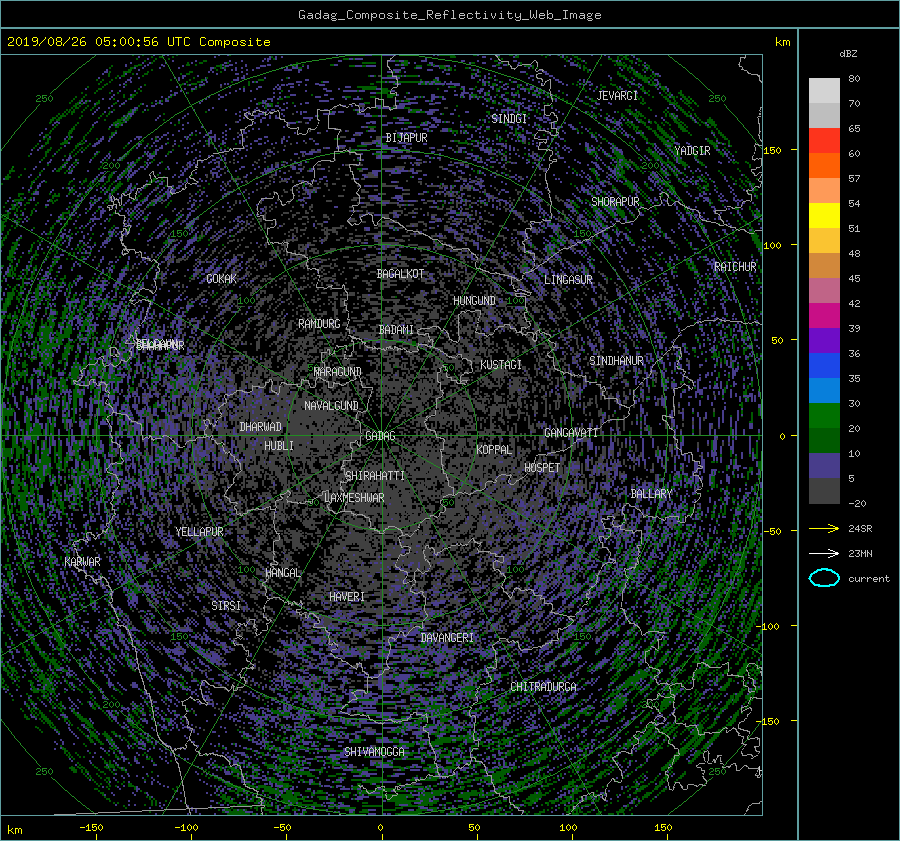
Task: Click the SHIVAMOGGA city label
Action: (x=374, y=752)
